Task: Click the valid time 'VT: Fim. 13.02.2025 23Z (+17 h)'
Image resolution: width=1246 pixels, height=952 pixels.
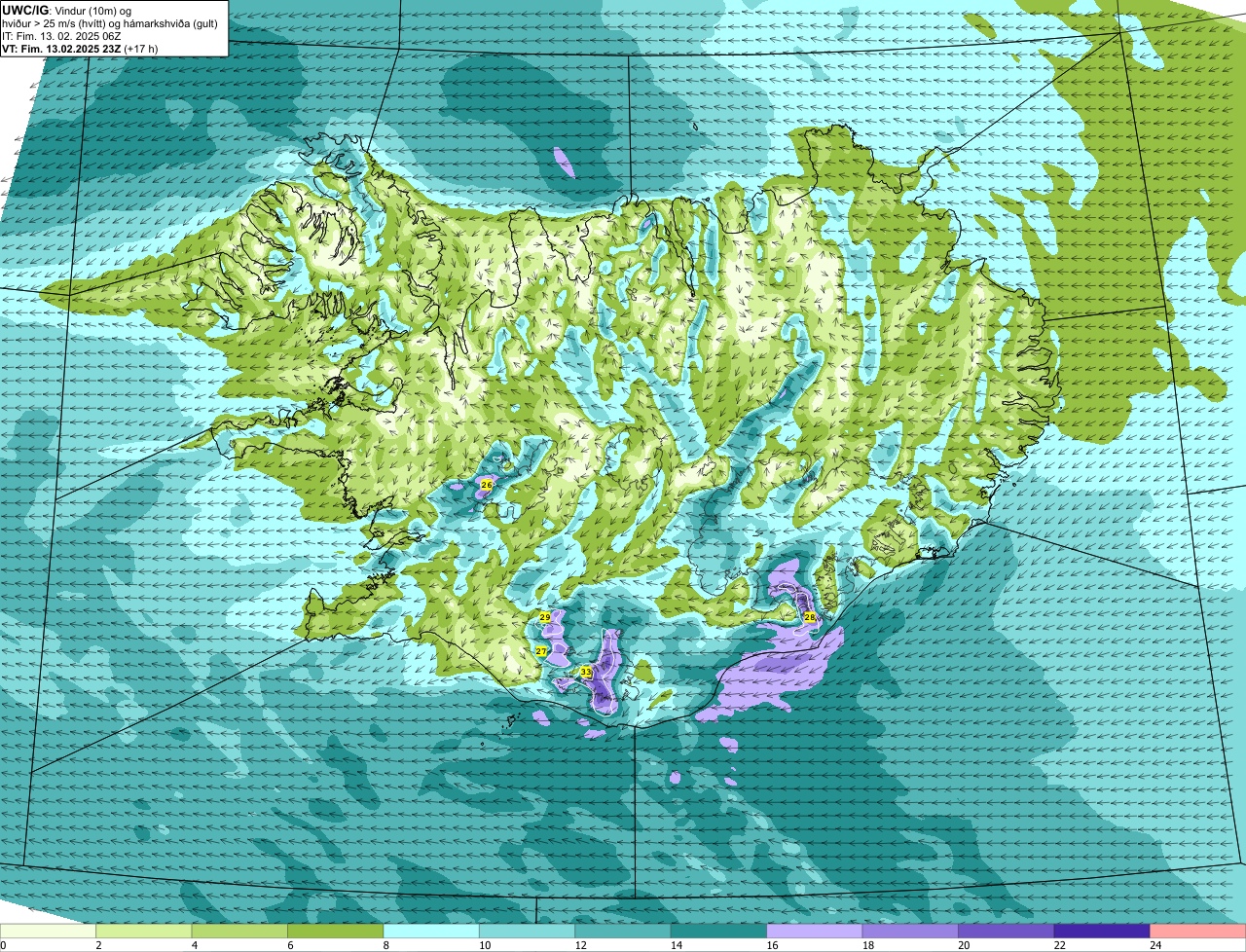Action: click(x=80, y=49)
